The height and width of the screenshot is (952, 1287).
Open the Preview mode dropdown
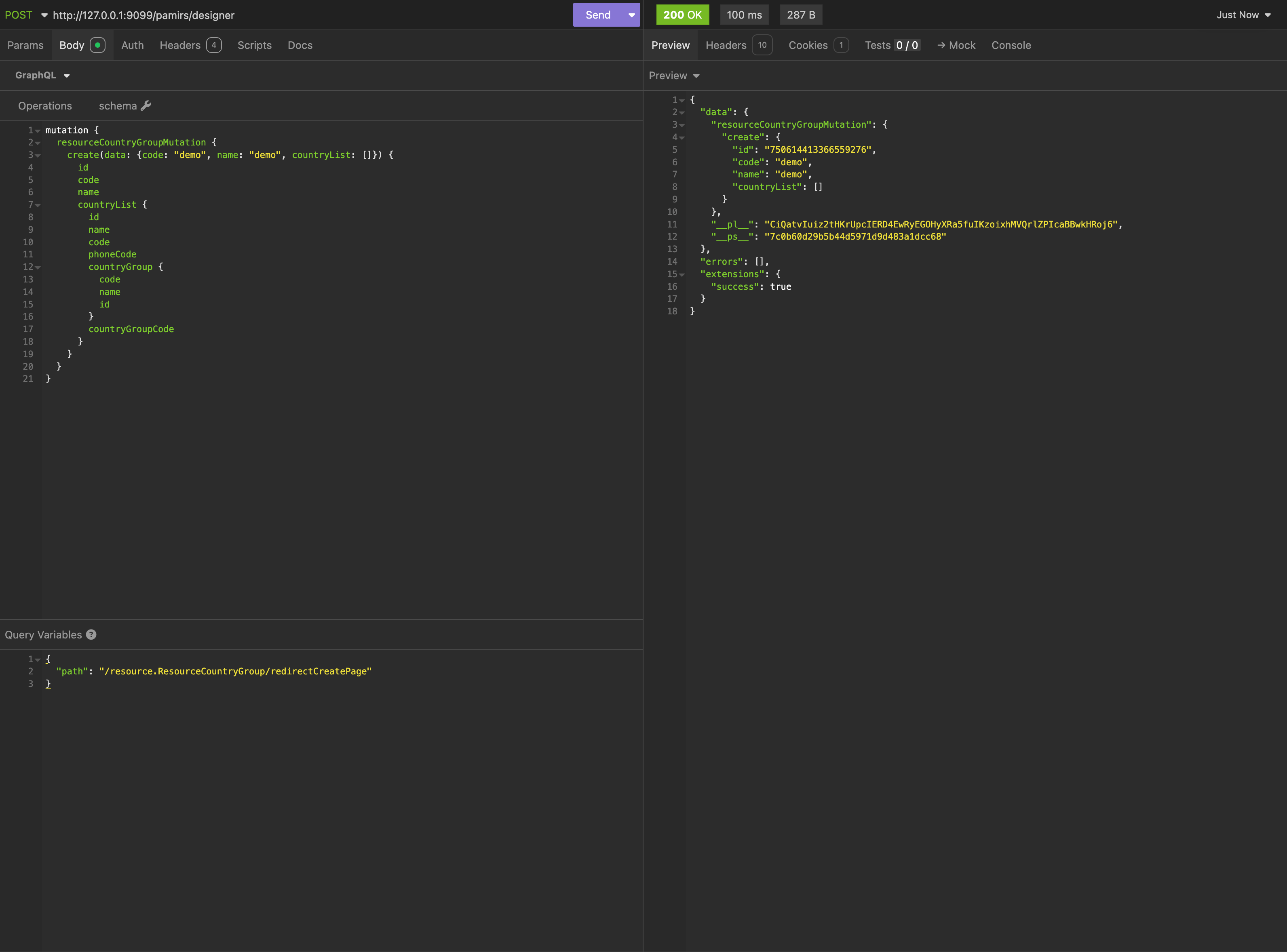point(674,76)
